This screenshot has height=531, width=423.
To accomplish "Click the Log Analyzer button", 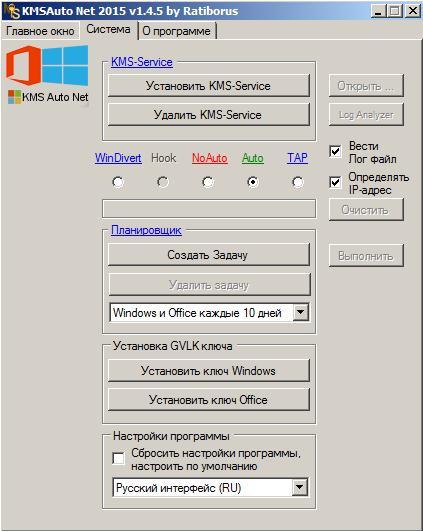I will (x=366, y=114).
